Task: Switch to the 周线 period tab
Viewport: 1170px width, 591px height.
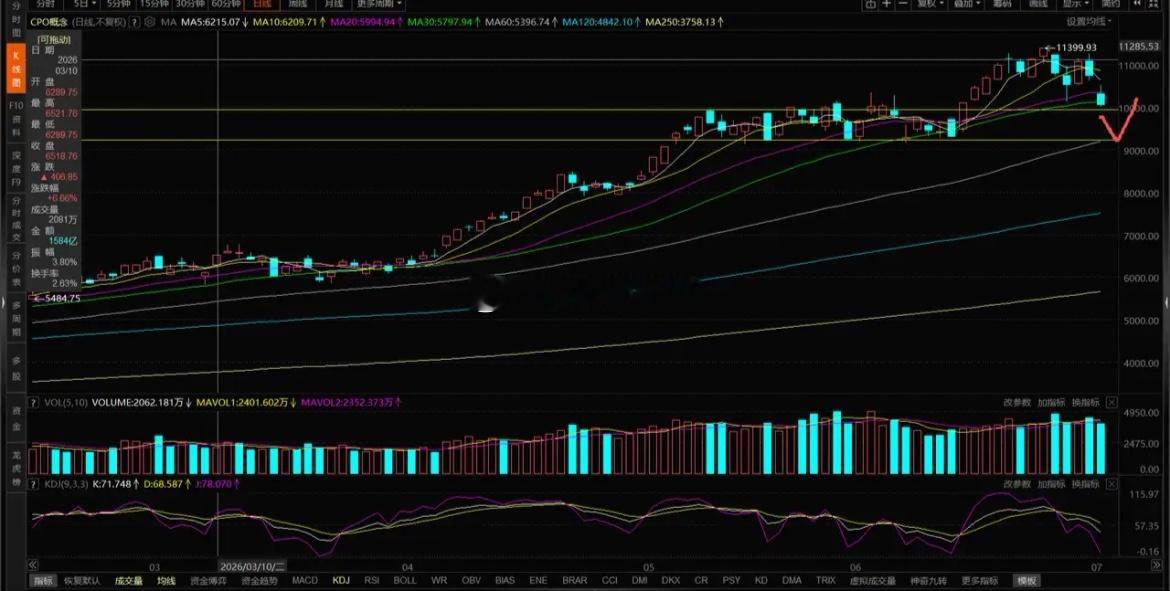Action: coord(298,4)
